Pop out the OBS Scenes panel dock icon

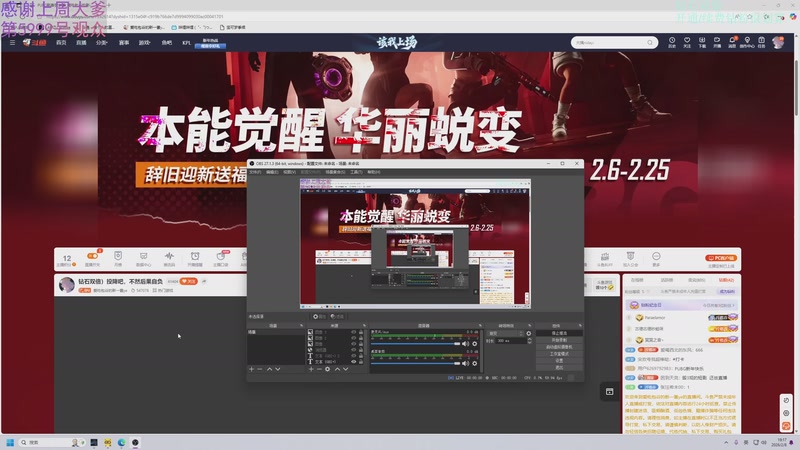tap(302, 326)
